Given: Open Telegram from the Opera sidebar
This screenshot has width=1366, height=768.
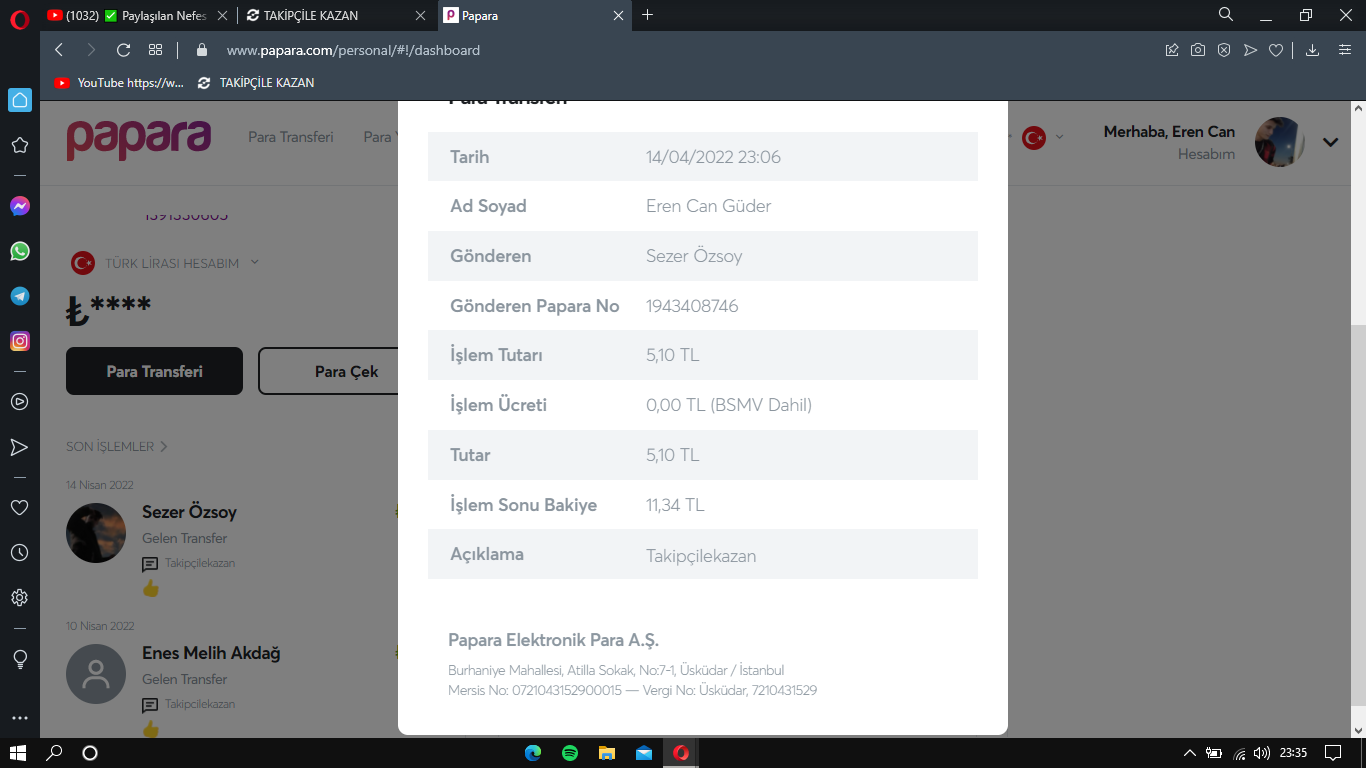Looking at the screenshot, I should pyautogui.click(x=20, y=296).
